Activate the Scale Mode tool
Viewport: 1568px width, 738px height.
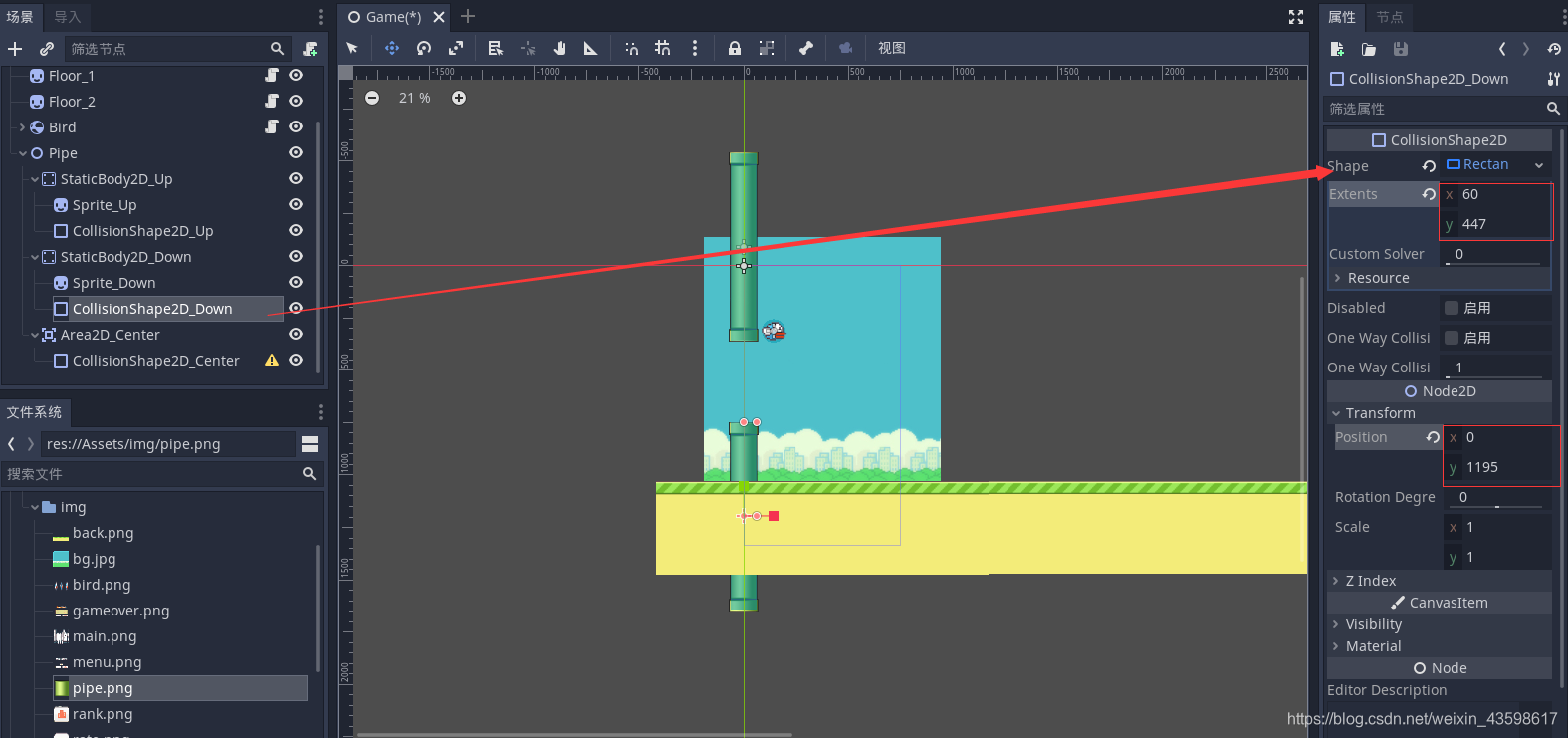coord(456,48)
